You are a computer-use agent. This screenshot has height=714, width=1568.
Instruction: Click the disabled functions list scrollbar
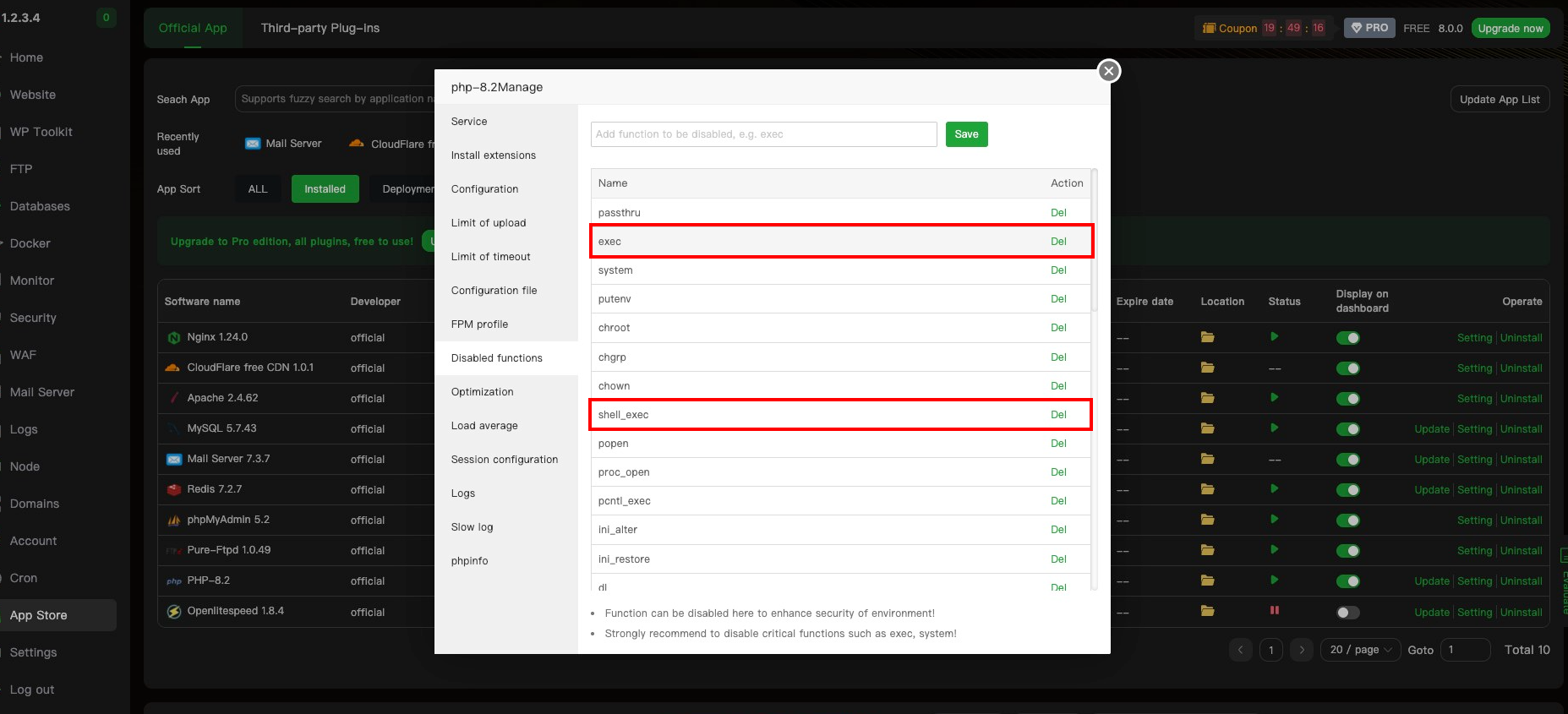[x=1094, y=241]
